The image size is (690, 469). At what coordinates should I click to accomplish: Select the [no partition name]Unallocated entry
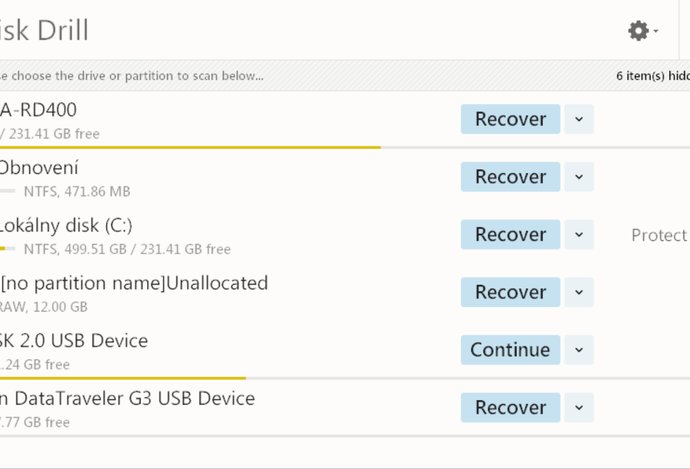point(134,283)
